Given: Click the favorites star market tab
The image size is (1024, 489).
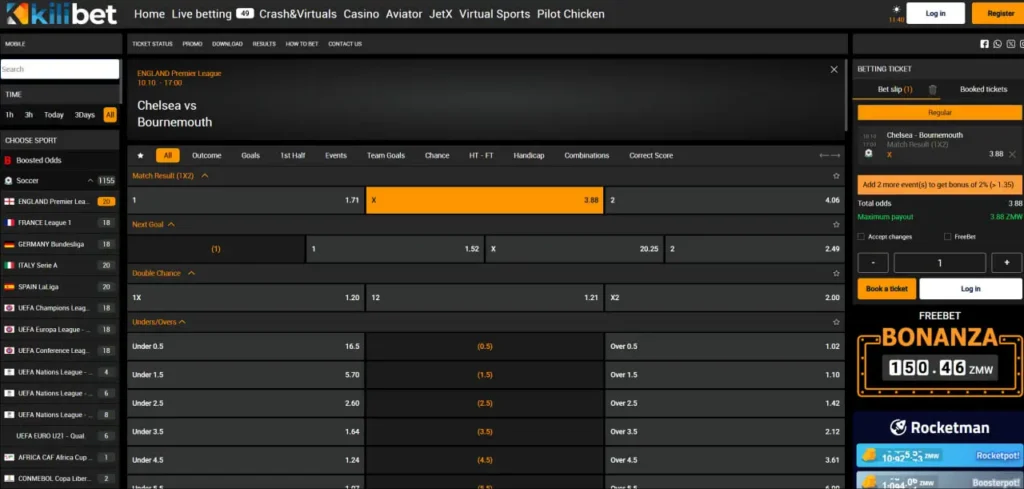Looking at the screenshot, I should coord(140,155).
